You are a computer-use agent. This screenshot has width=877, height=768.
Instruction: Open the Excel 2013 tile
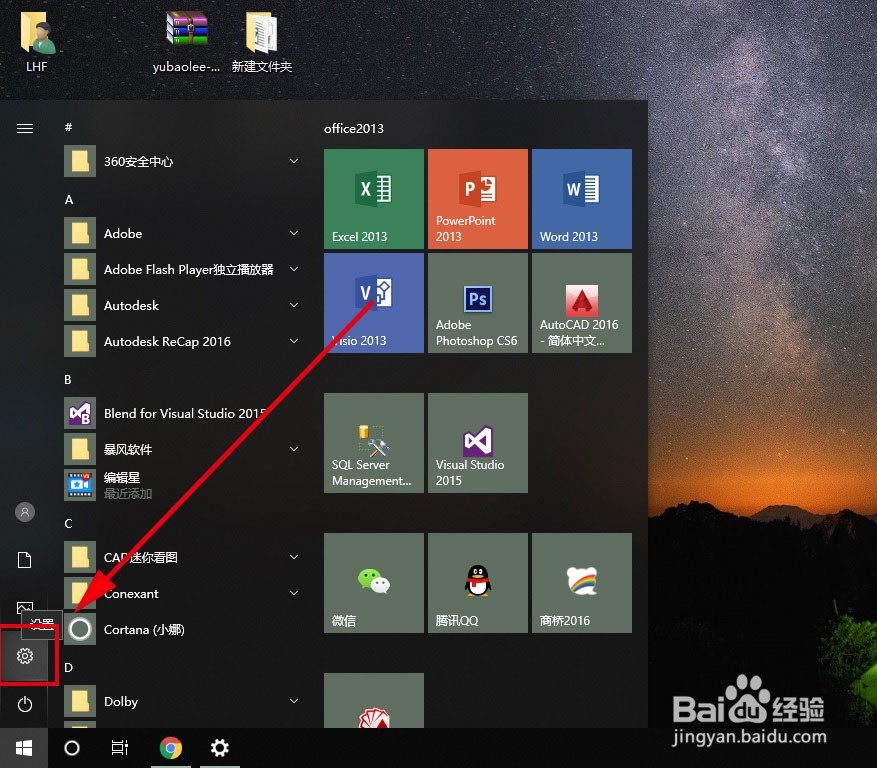click(373, 198)
